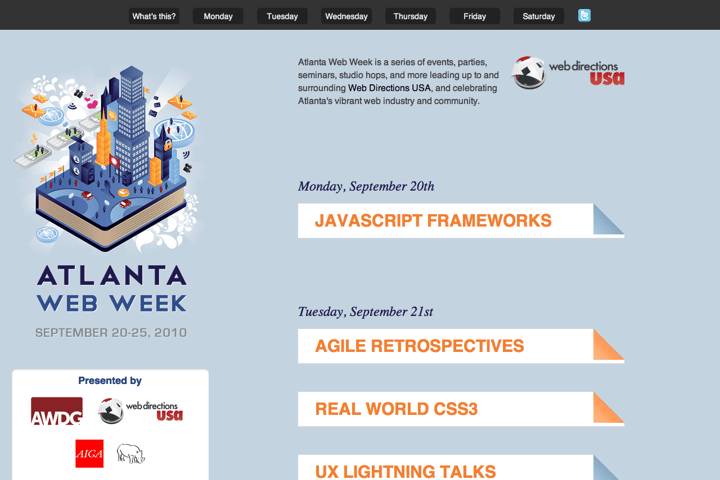Select Saturday in the top navigation

539,17
